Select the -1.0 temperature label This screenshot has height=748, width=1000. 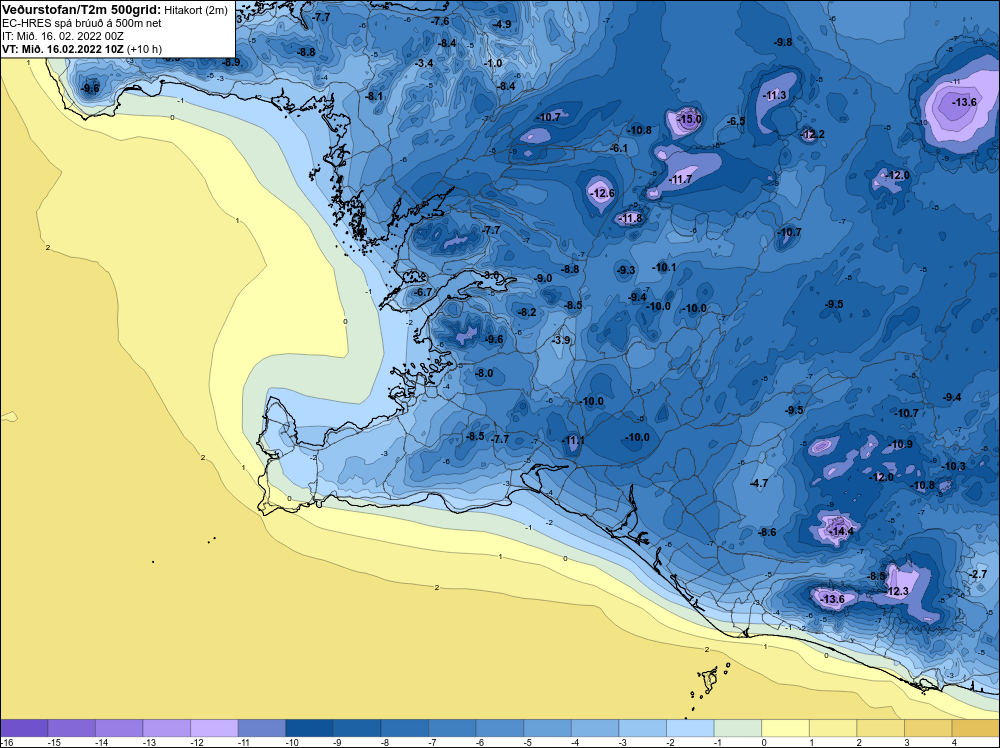[x=493, y=64]
